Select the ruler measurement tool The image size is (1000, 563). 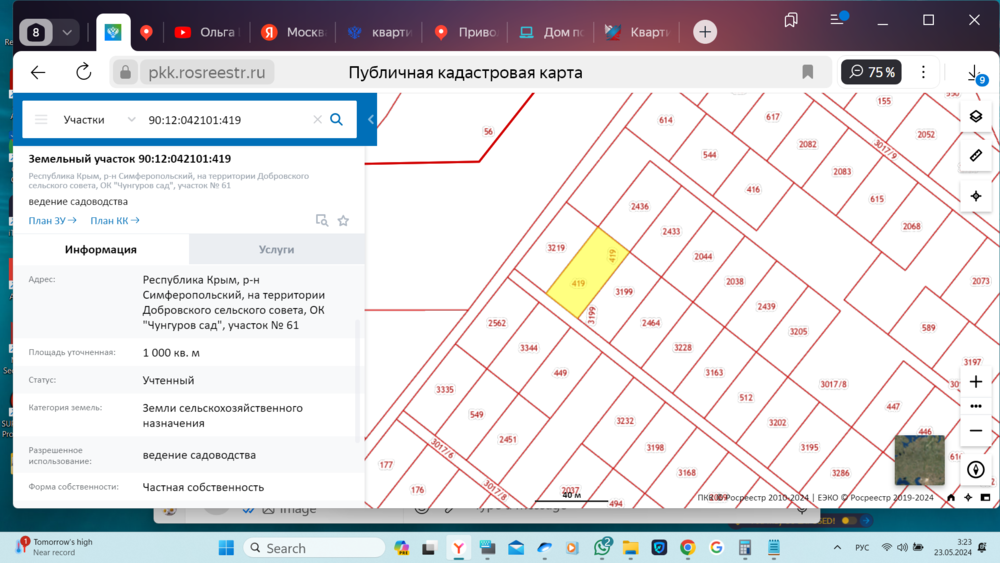tap(976, 155)
